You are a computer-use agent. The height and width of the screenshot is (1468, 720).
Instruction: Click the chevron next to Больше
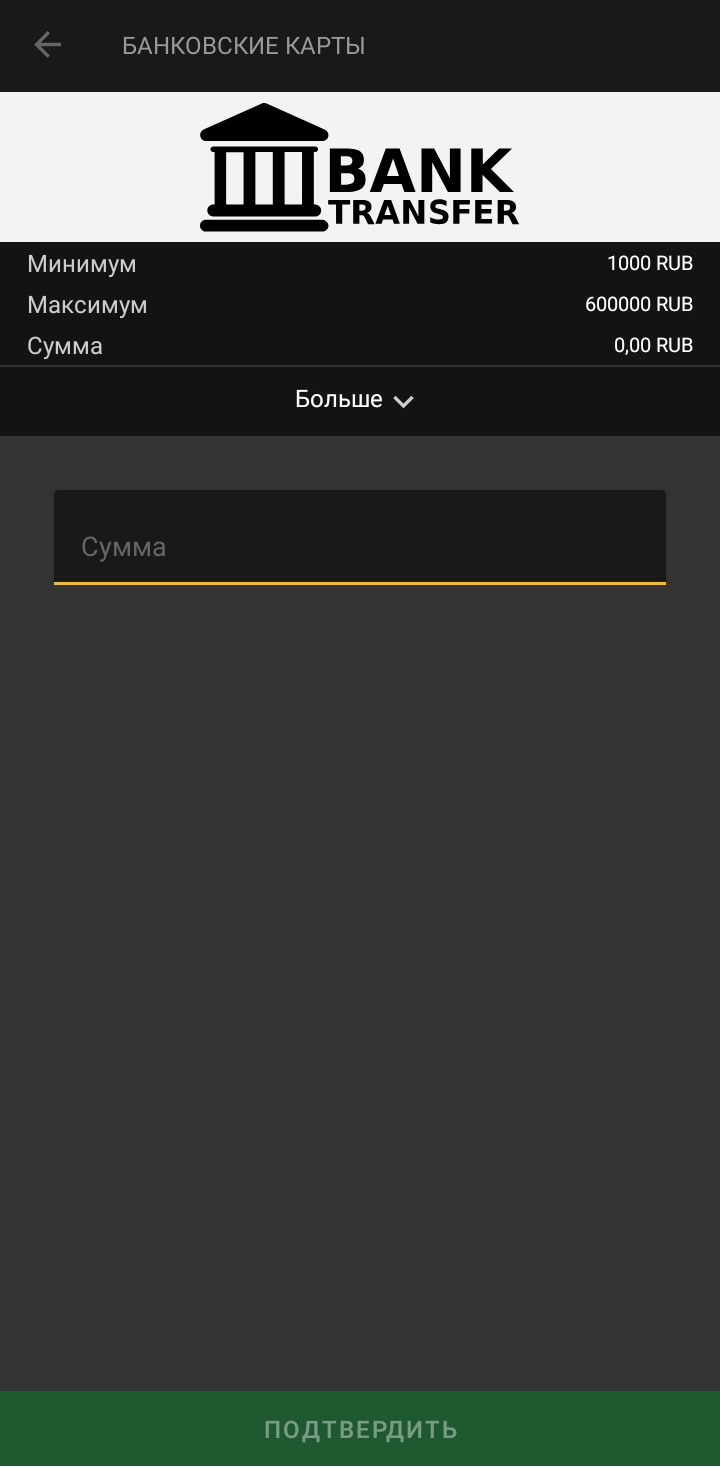click(403, 401)
